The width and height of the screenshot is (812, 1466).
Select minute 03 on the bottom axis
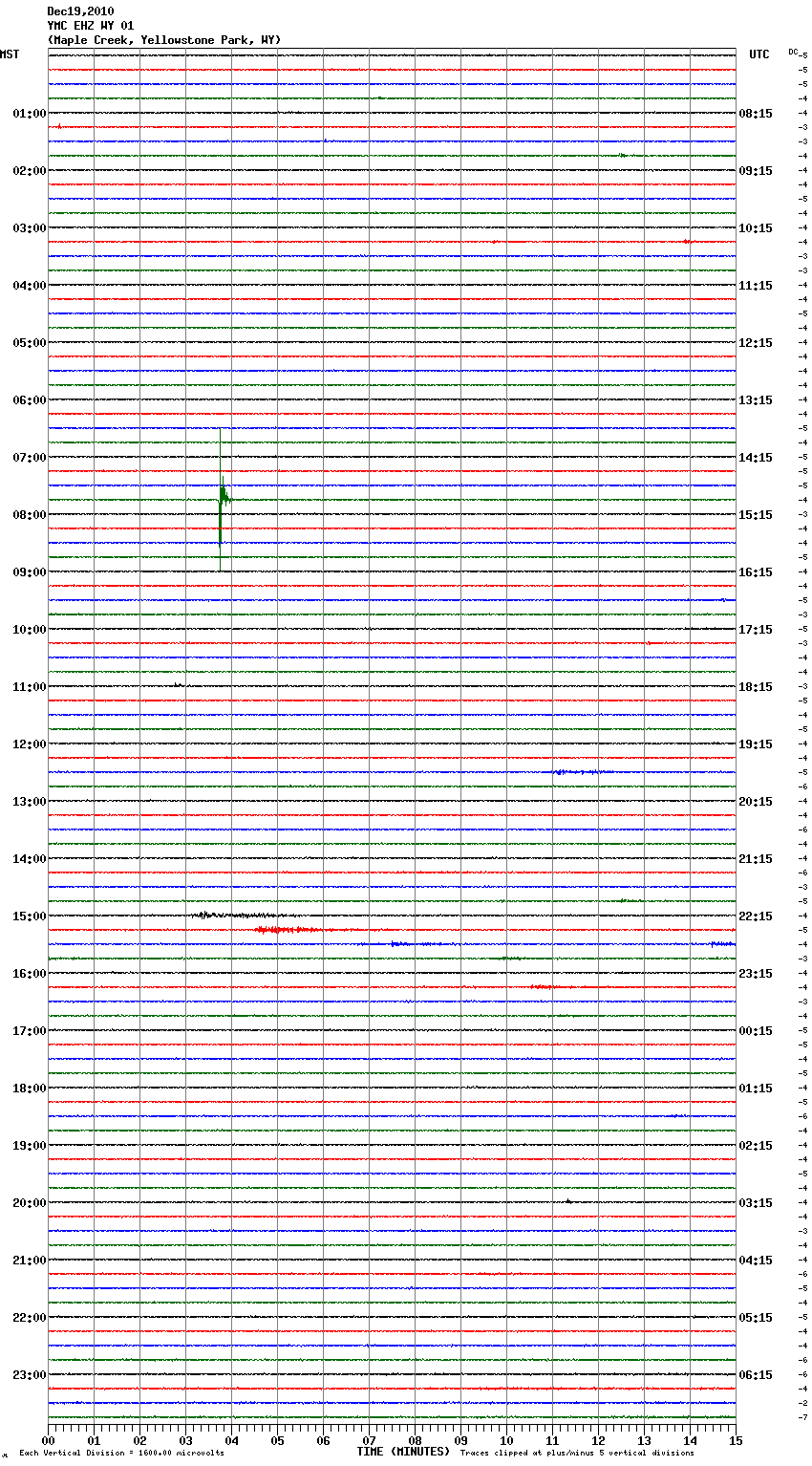click(x=185, y=1440)
